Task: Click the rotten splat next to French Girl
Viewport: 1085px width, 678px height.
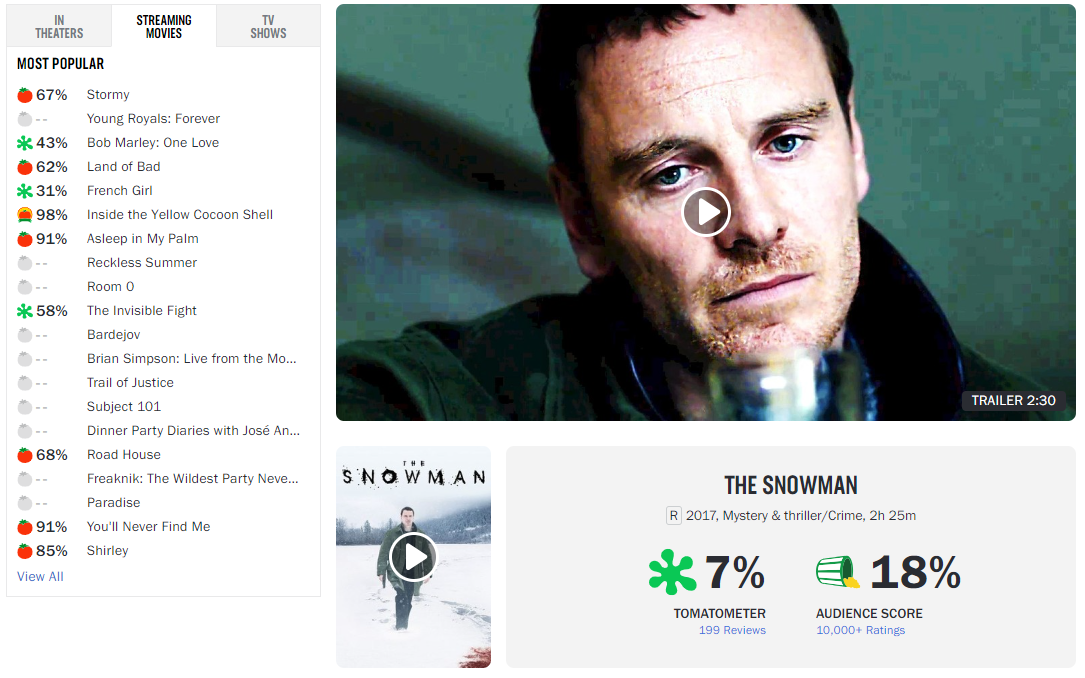Action: tap(25, 191)
